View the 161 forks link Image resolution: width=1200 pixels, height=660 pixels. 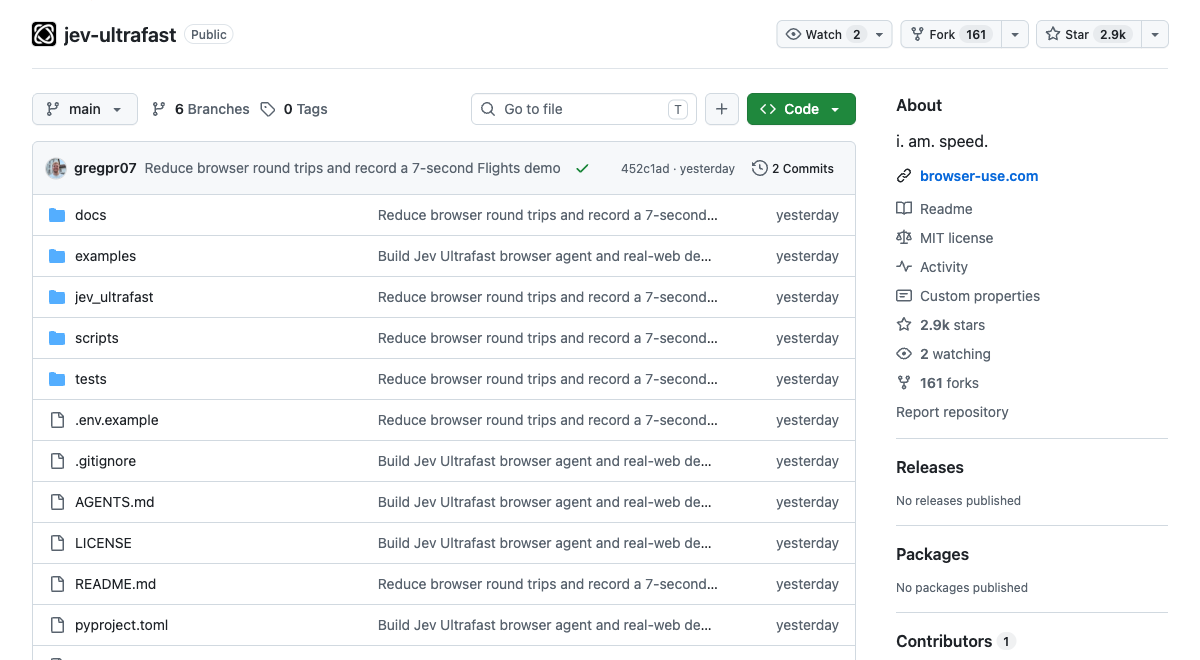click(x=949, y=383)
